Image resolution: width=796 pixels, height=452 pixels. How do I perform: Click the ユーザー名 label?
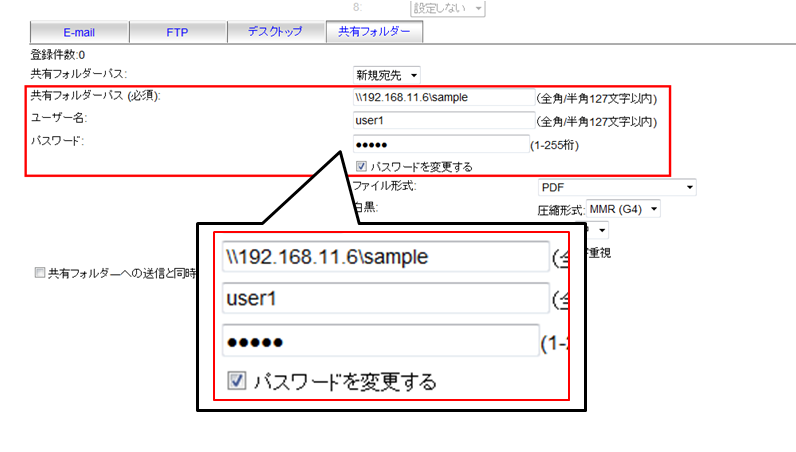click(60, 119)
